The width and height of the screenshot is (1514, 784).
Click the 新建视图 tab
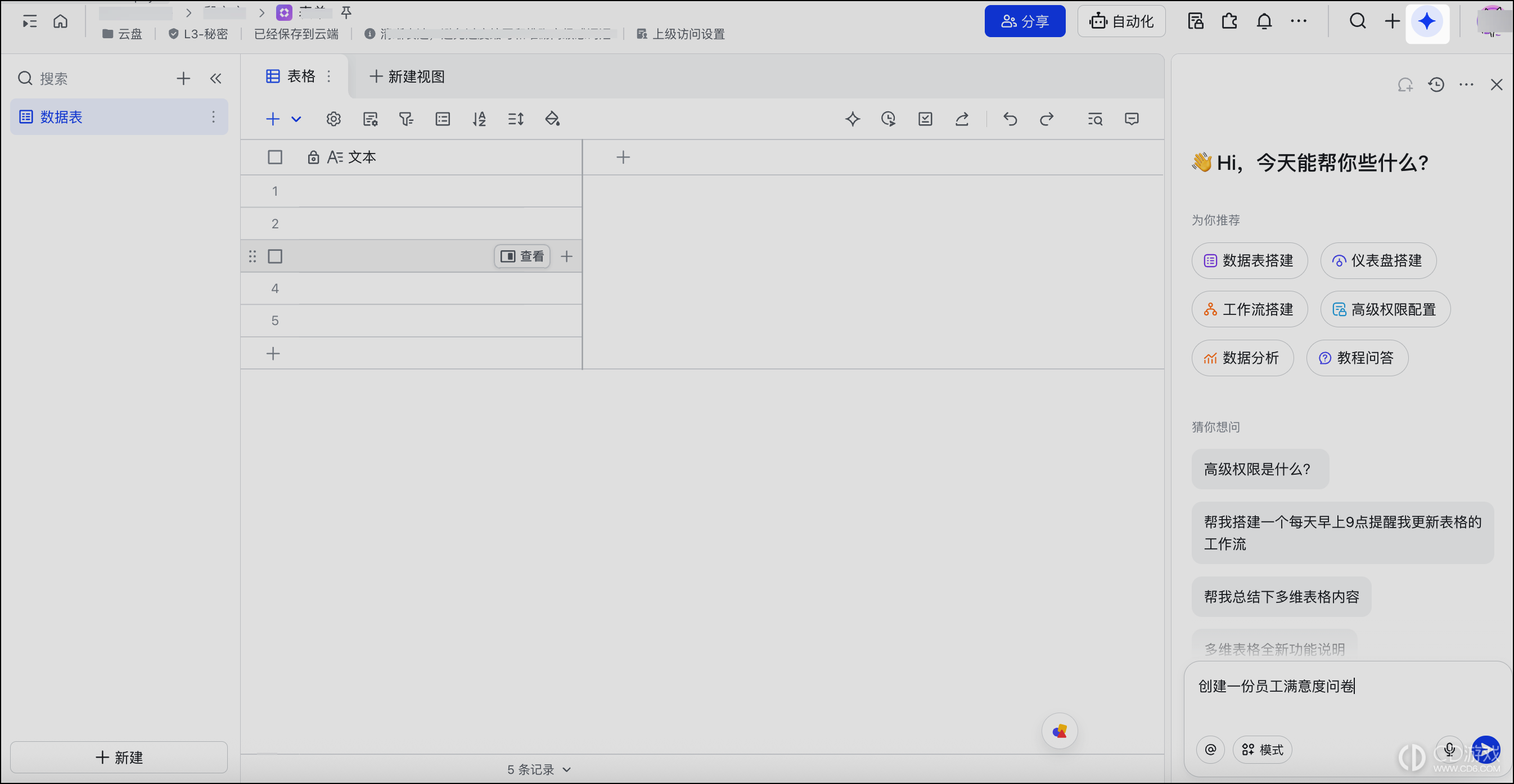click(x=407, y=76)
